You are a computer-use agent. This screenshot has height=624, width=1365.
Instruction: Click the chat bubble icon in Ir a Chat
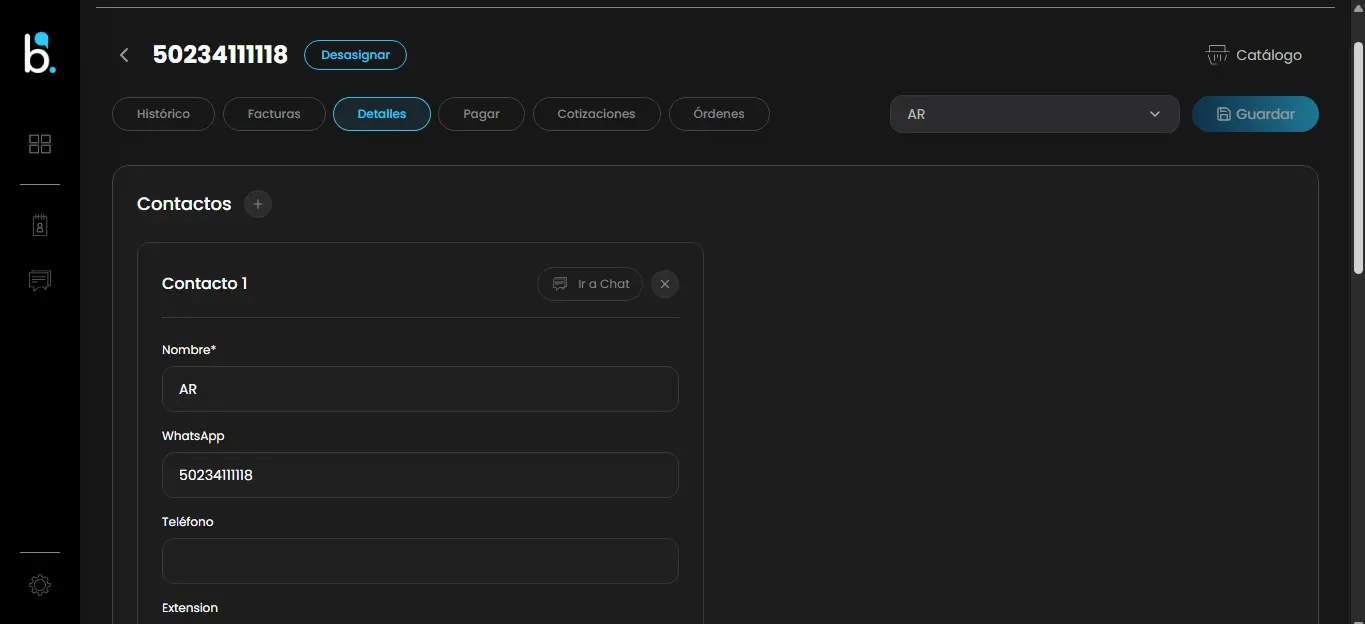(x=560, y=284)
